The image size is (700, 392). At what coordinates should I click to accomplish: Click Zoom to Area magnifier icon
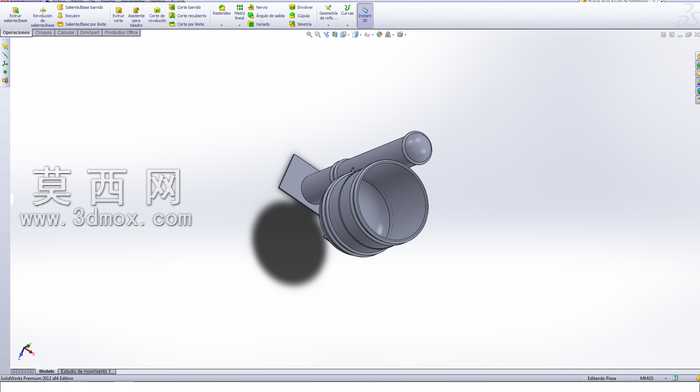click(317, 34)
